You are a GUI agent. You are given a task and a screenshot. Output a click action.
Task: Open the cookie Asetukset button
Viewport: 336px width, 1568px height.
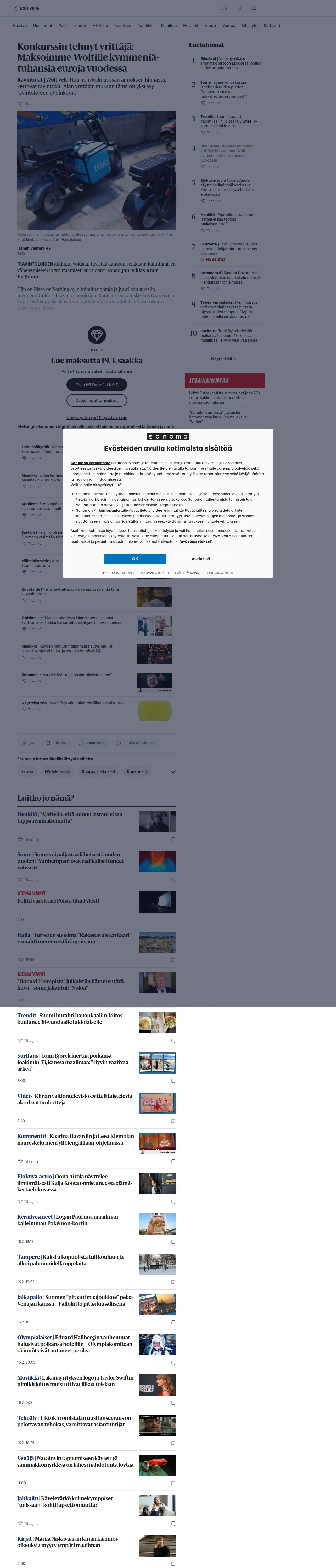click(x=201, y=558)
